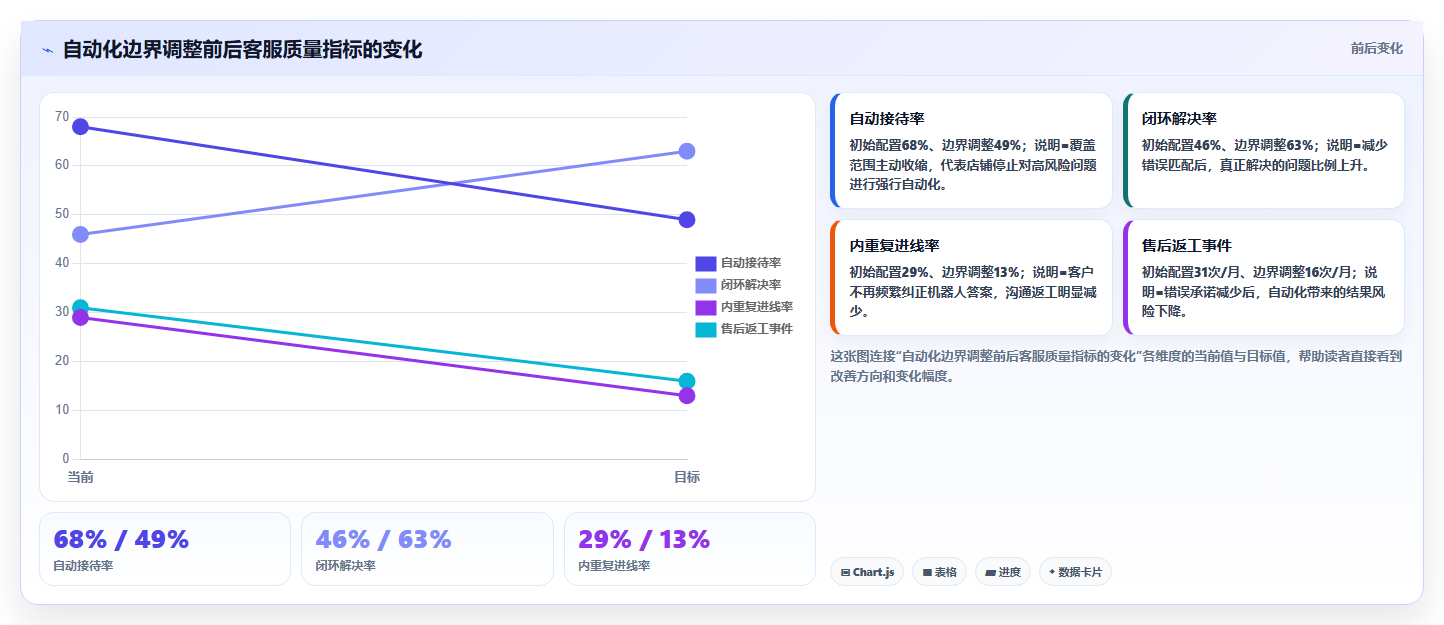Click the 进度 tag
The image size is (1444, 625).
(1003, 572)
